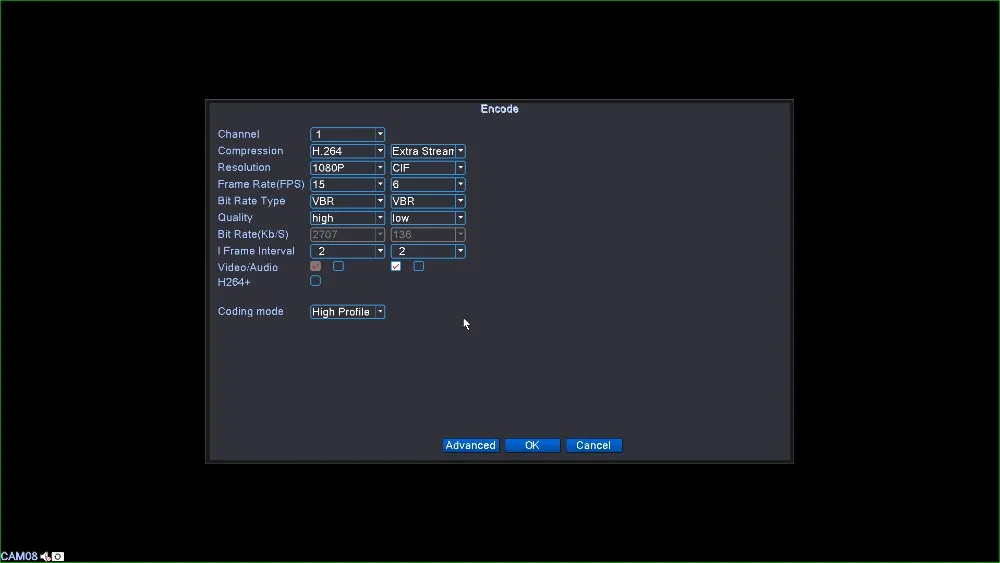Open the Extra Stream type dropdown

click(428, 151)
